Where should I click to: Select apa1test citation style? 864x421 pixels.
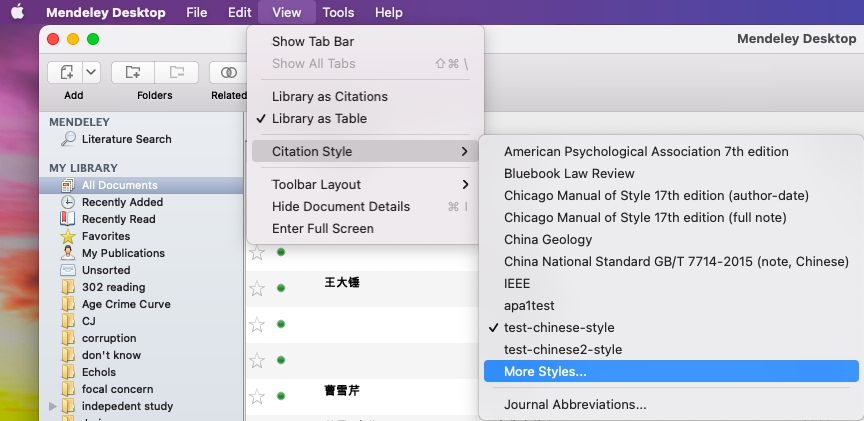(x=671, y=305)
